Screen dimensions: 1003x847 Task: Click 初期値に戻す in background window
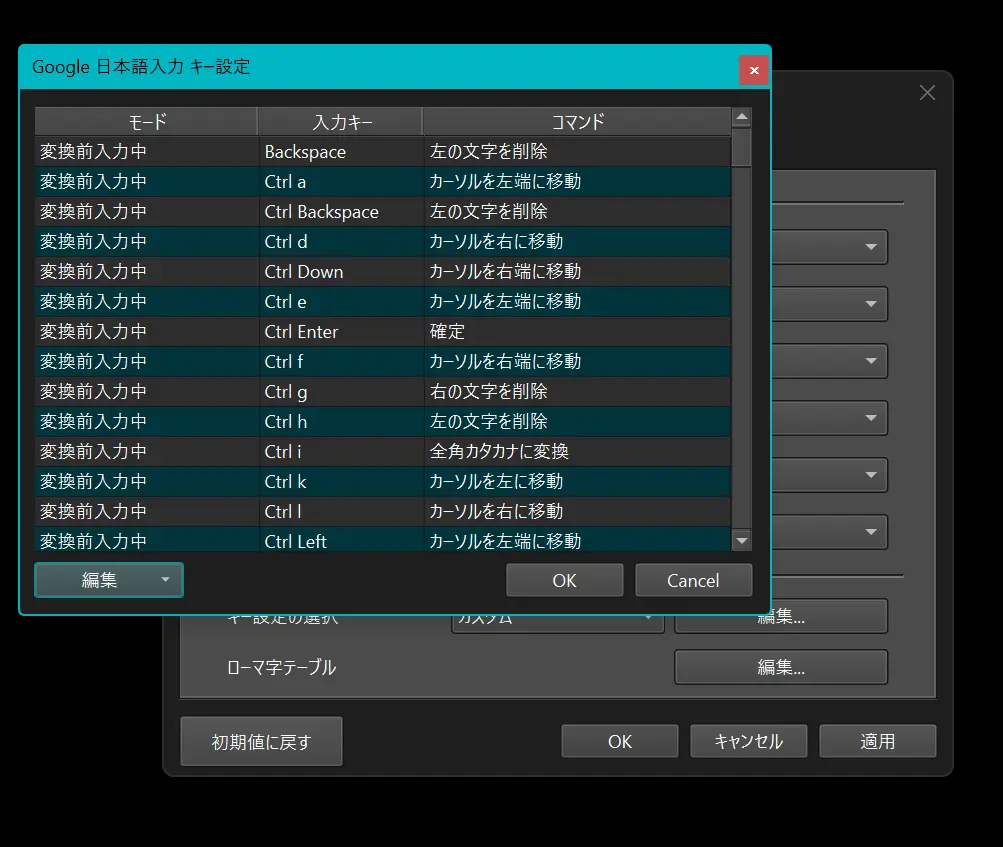point(261,741)
